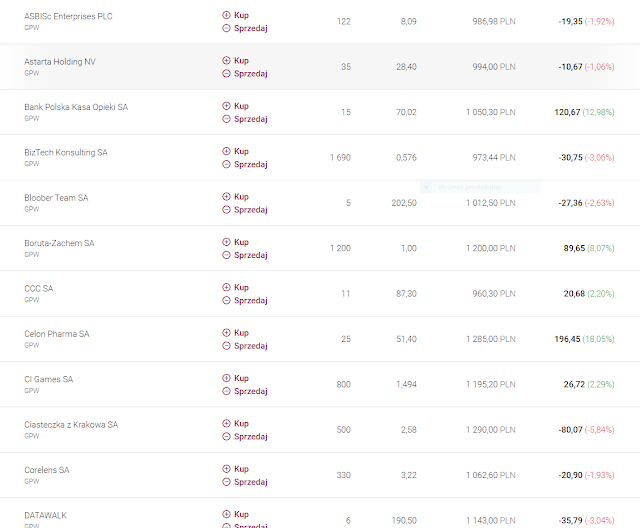Open Celon Pharma SA company link

56,334
